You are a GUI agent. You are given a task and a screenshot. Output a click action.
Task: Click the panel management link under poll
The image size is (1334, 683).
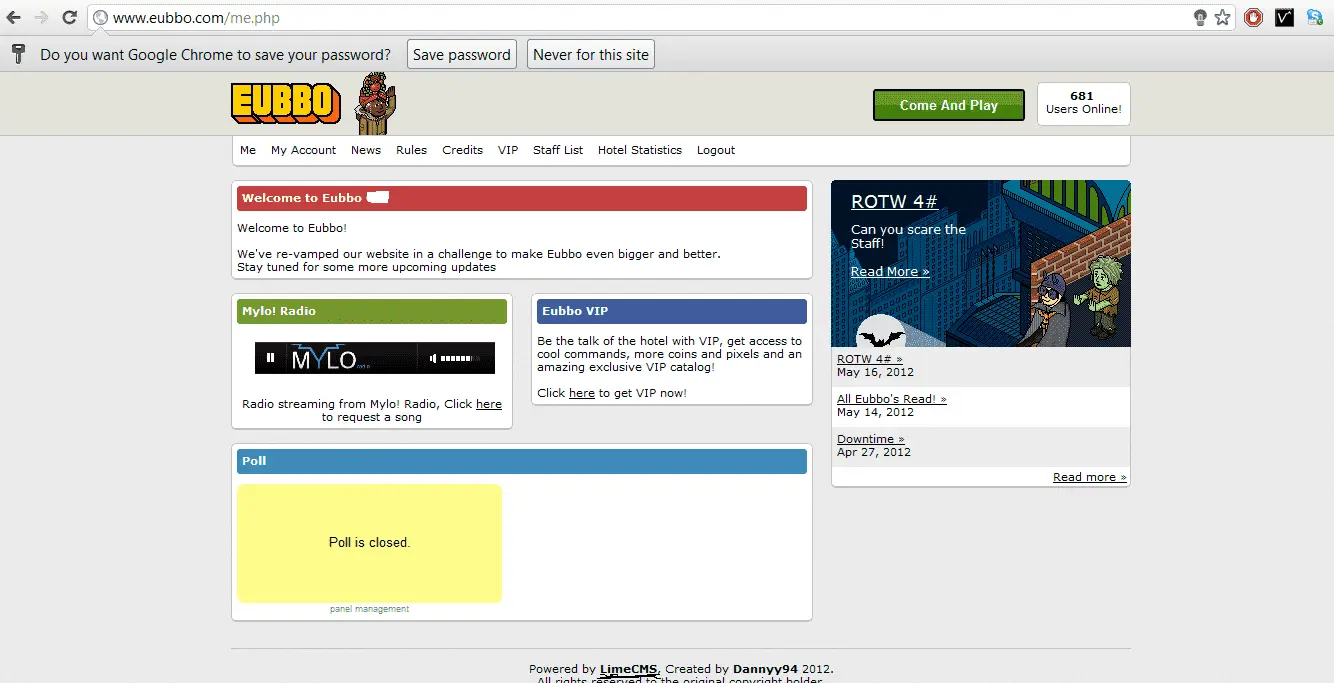tap(370, 609)
